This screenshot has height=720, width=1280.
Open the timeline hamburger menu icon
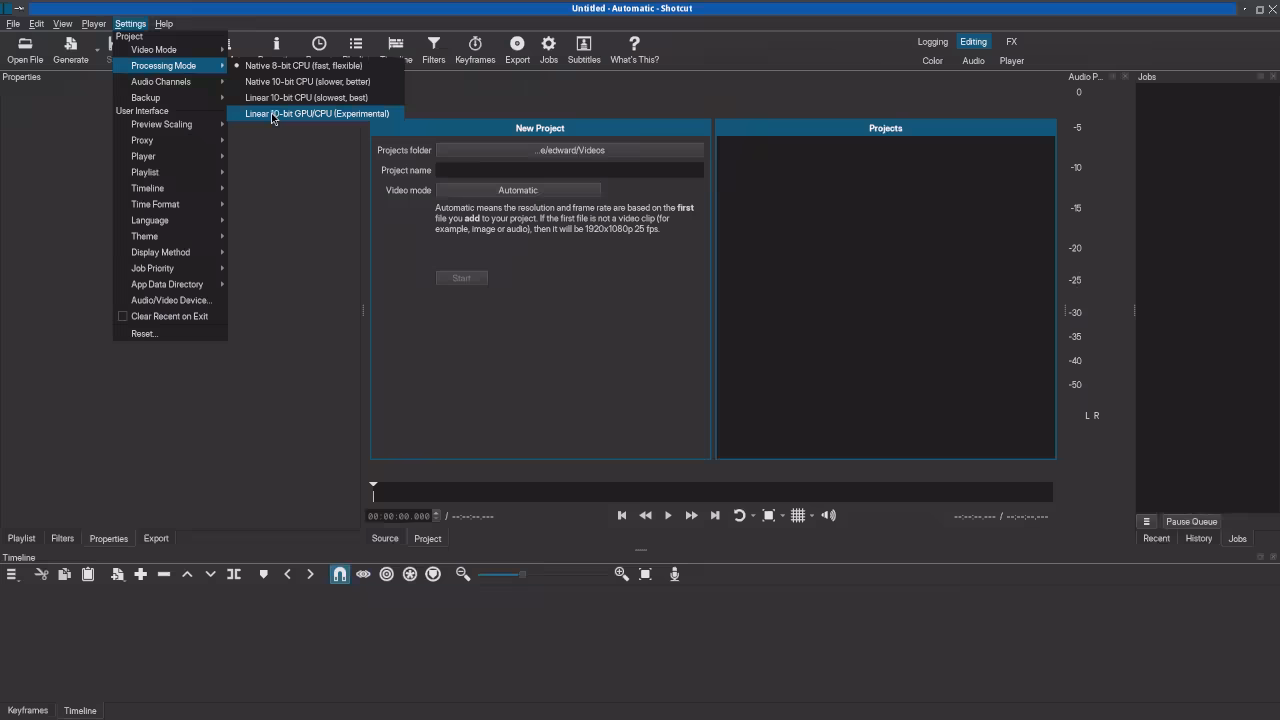pyautogui.click(x=12, y=574)
